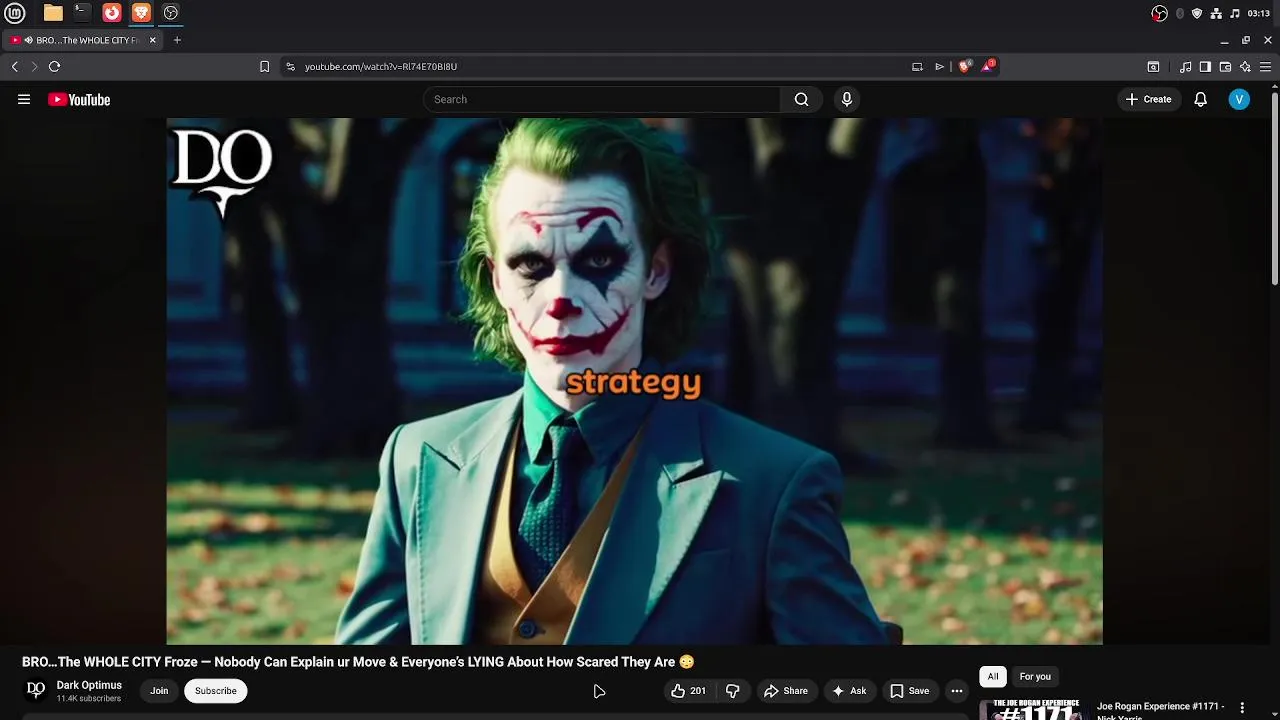1280x720 pixels.
Task: Open the Brave Wallet icon
Action: click(1225, 66)
